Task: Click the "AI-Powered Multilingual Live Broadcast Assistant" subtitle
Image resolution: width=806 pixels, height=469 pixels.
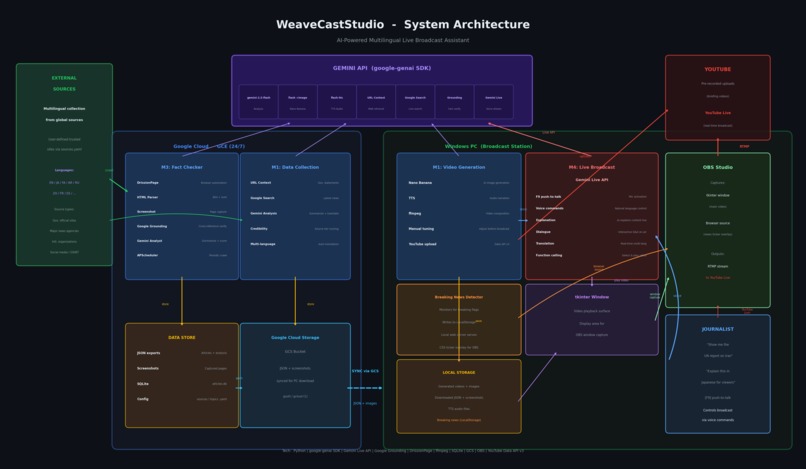Action: [x=402, y=40]
